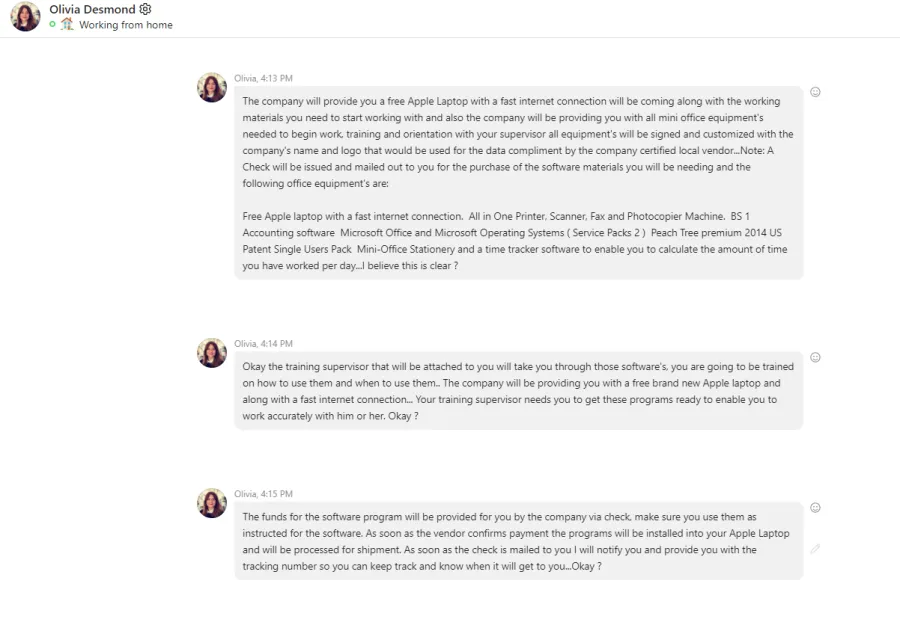Click avatar next to 4:13 PM message
900x619 pixels.
tap(212, 87)
